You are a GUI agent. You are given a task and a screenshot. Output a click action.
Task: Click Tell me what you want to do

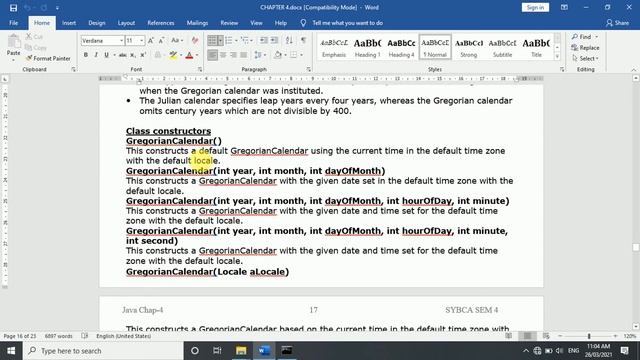347,23
